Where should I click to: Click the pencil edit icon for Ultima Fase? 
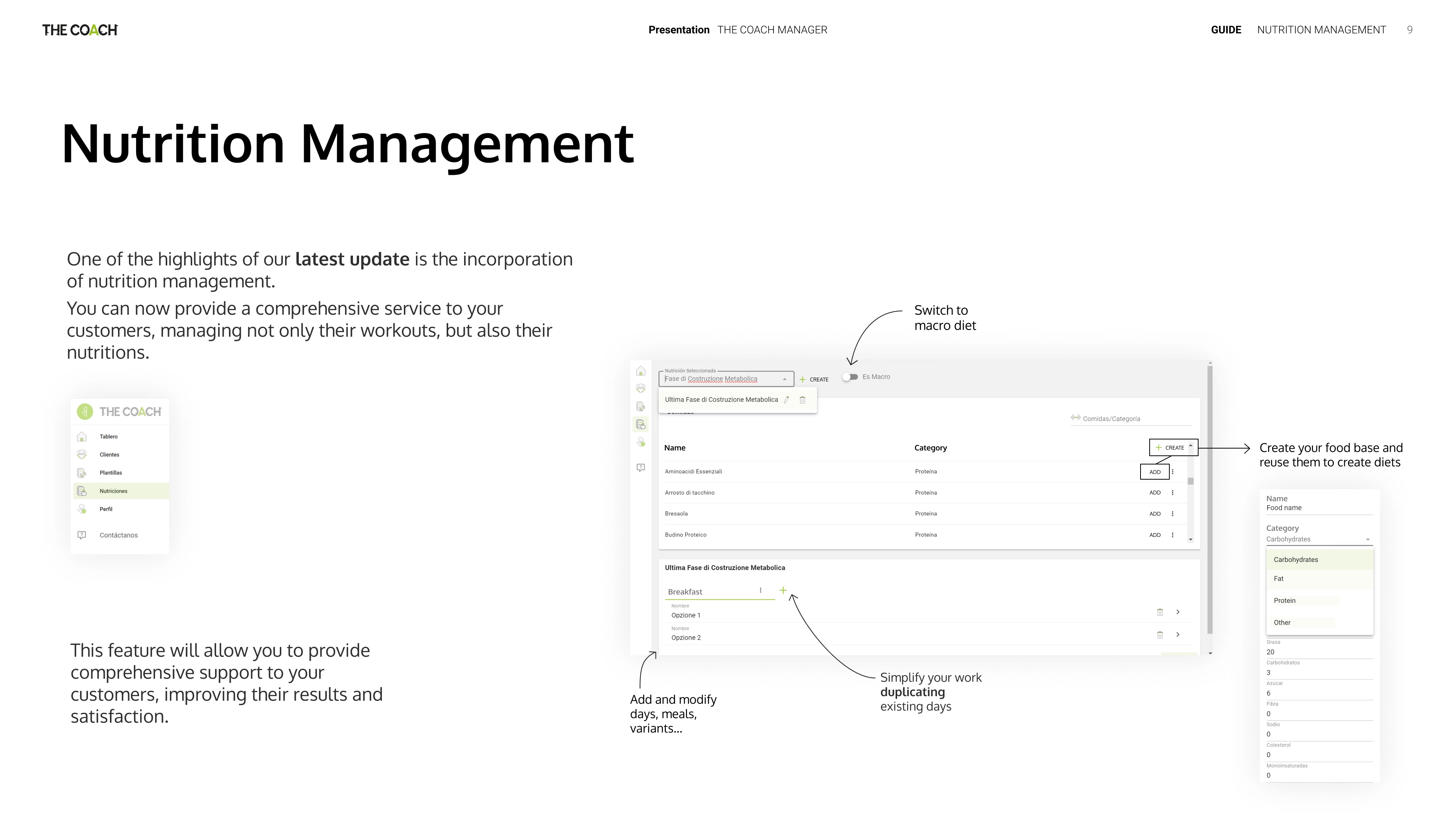(x=786, y=400)
